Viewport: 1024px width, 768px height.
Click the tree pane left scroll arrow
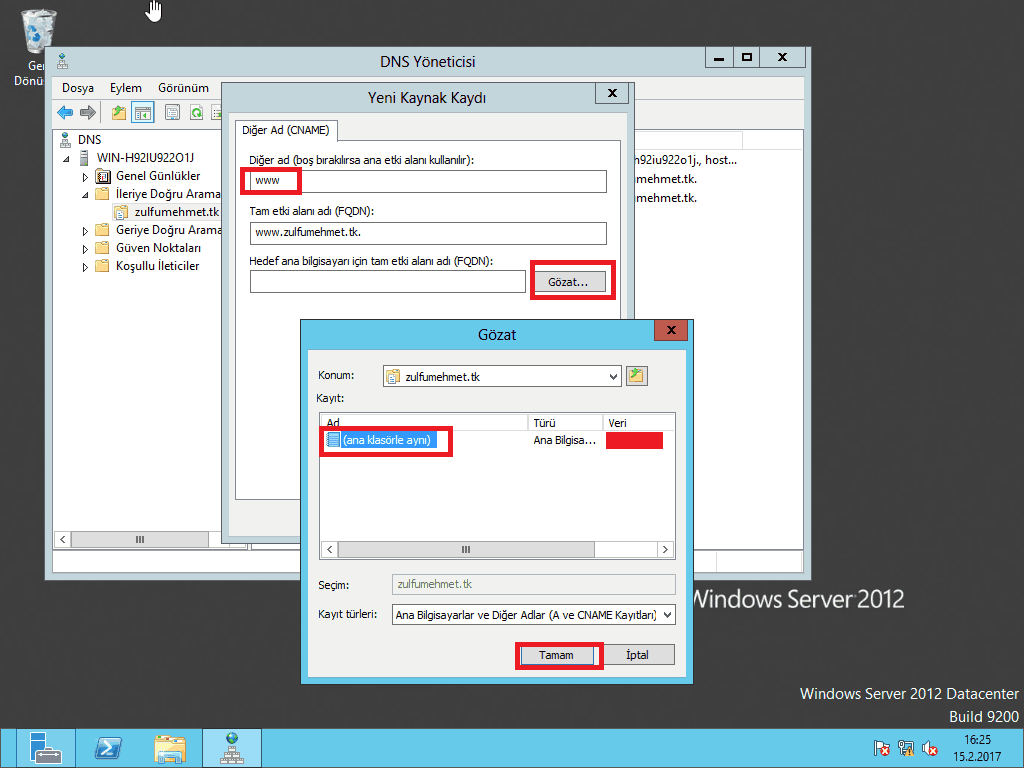(x=63, y=539)
